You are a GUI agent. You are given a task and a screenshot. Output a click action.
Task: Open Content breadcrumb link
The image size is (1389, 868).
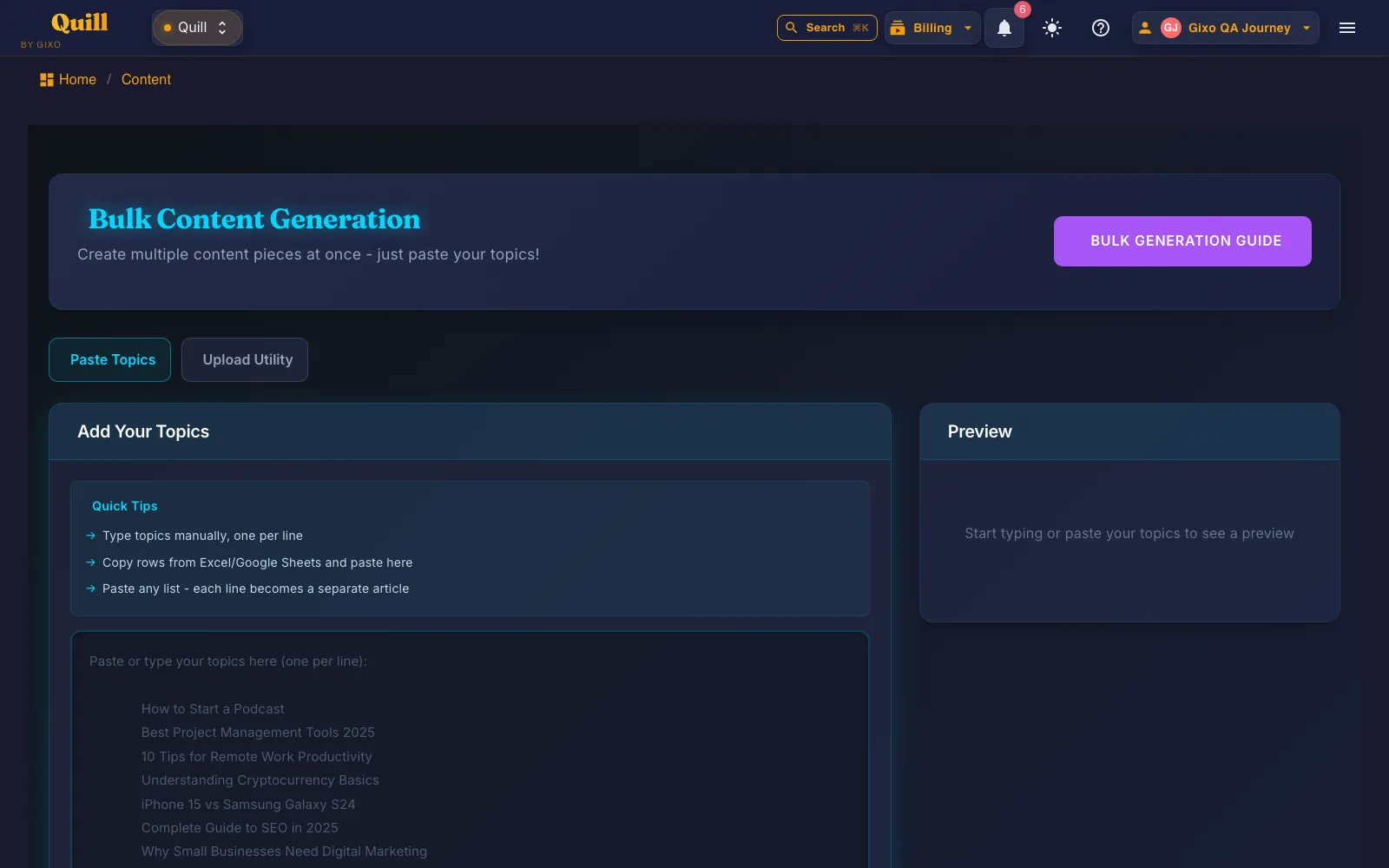146,80
